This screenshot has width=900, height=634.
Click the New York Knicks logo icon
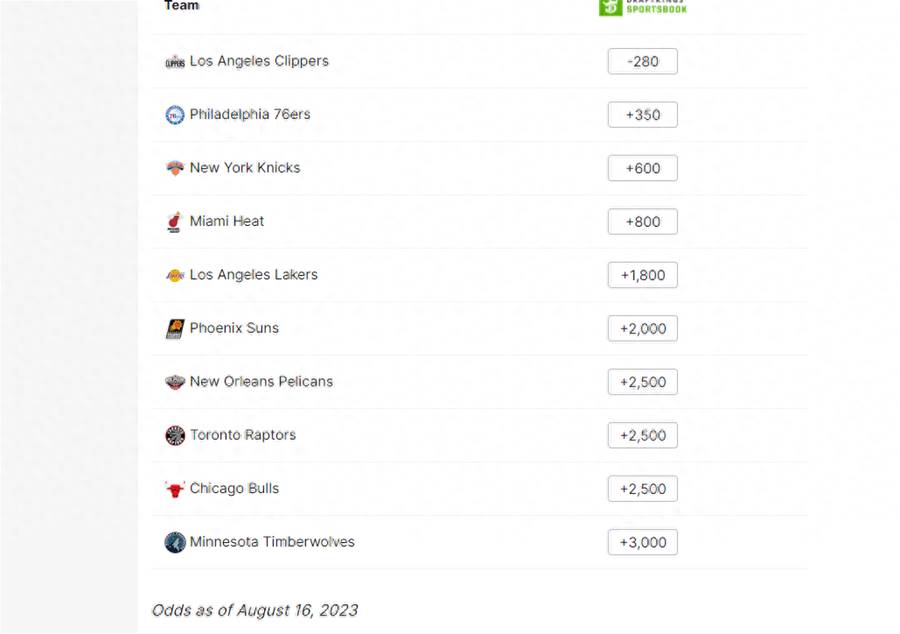coord(175,168)
